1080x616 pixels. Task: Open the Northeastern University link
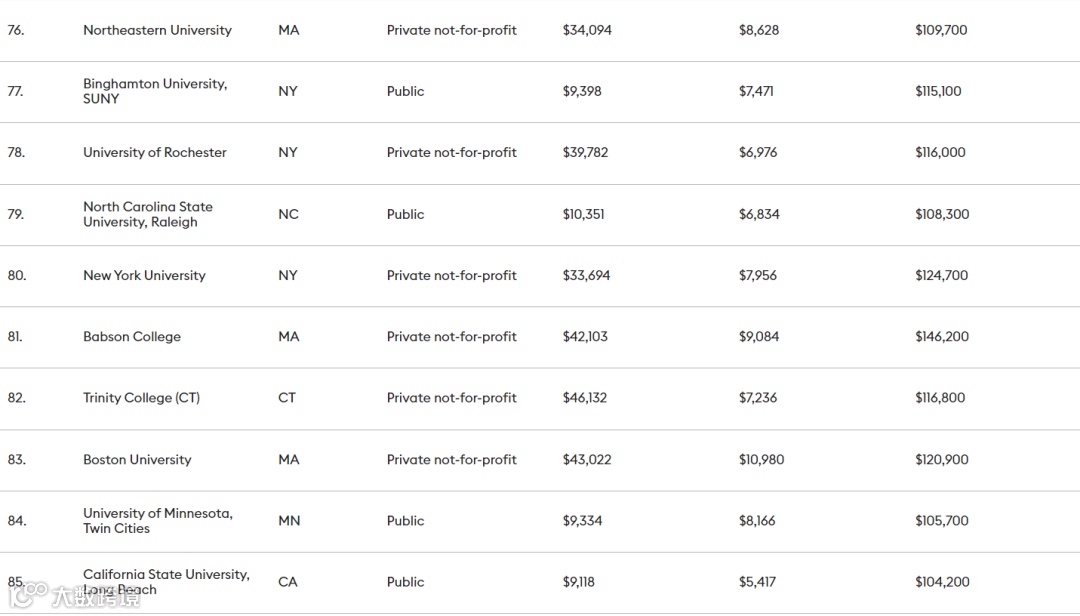157,30
